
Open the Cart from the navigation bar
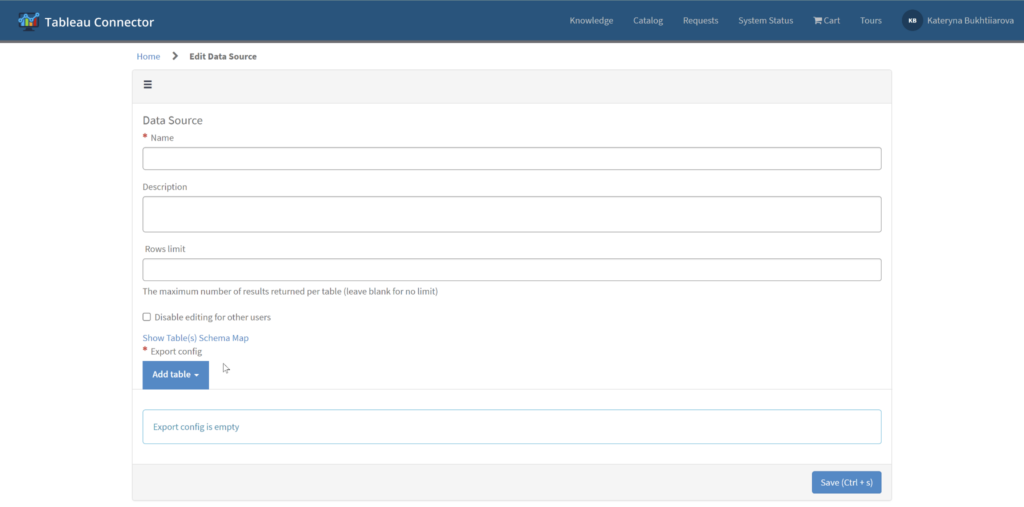point(826,21)
